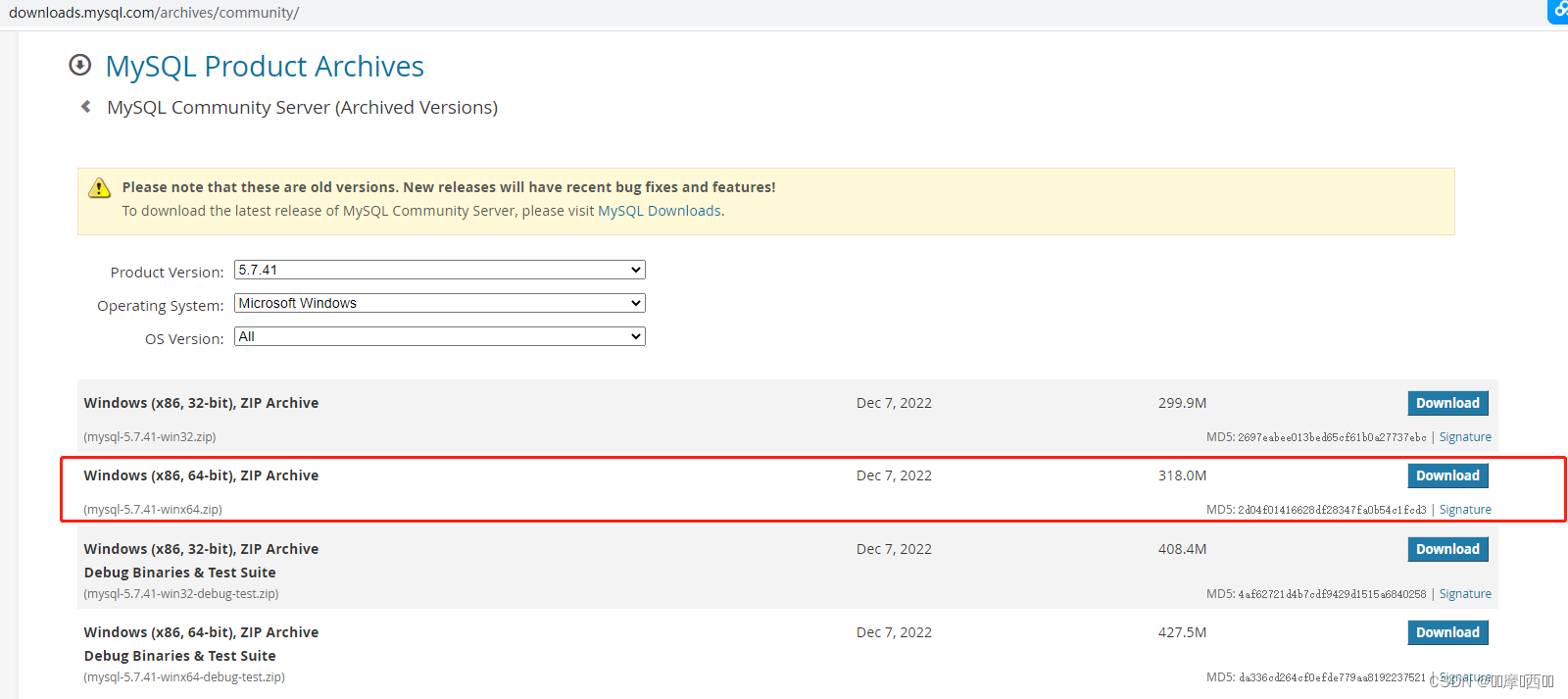The image size is (1568, 699).
Task: Open Signature link for mysql-5.7.41-win32.zip
Action: tap(1465, 437)
